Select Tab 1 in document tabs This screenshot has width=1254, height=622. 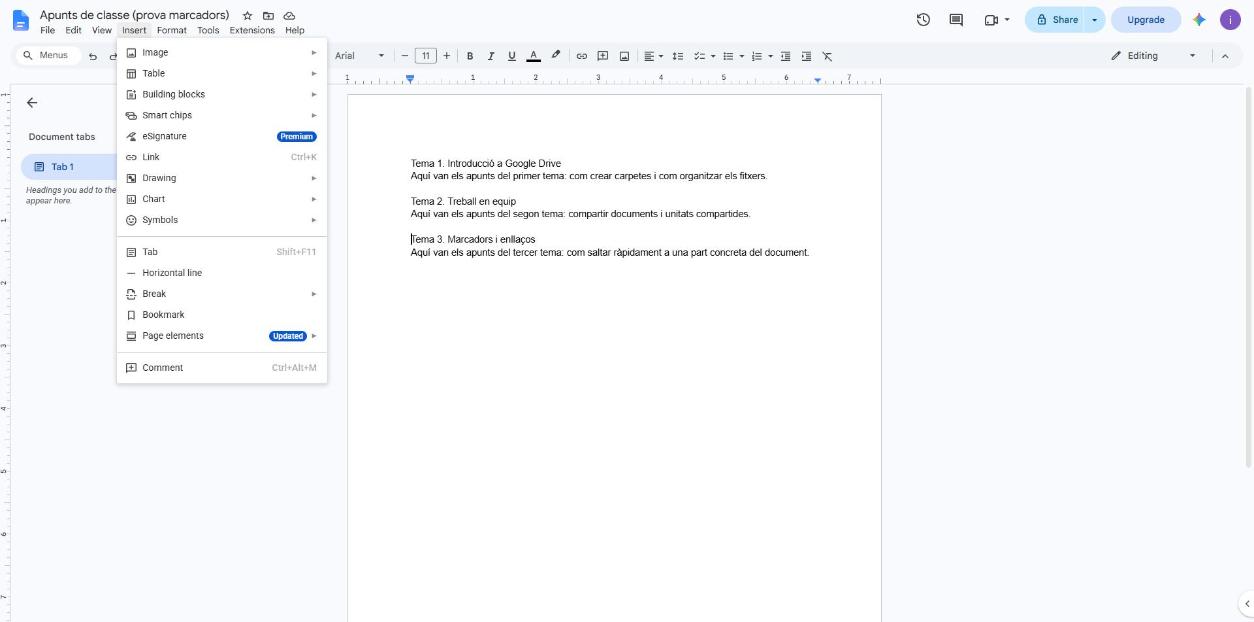point(68,167)
